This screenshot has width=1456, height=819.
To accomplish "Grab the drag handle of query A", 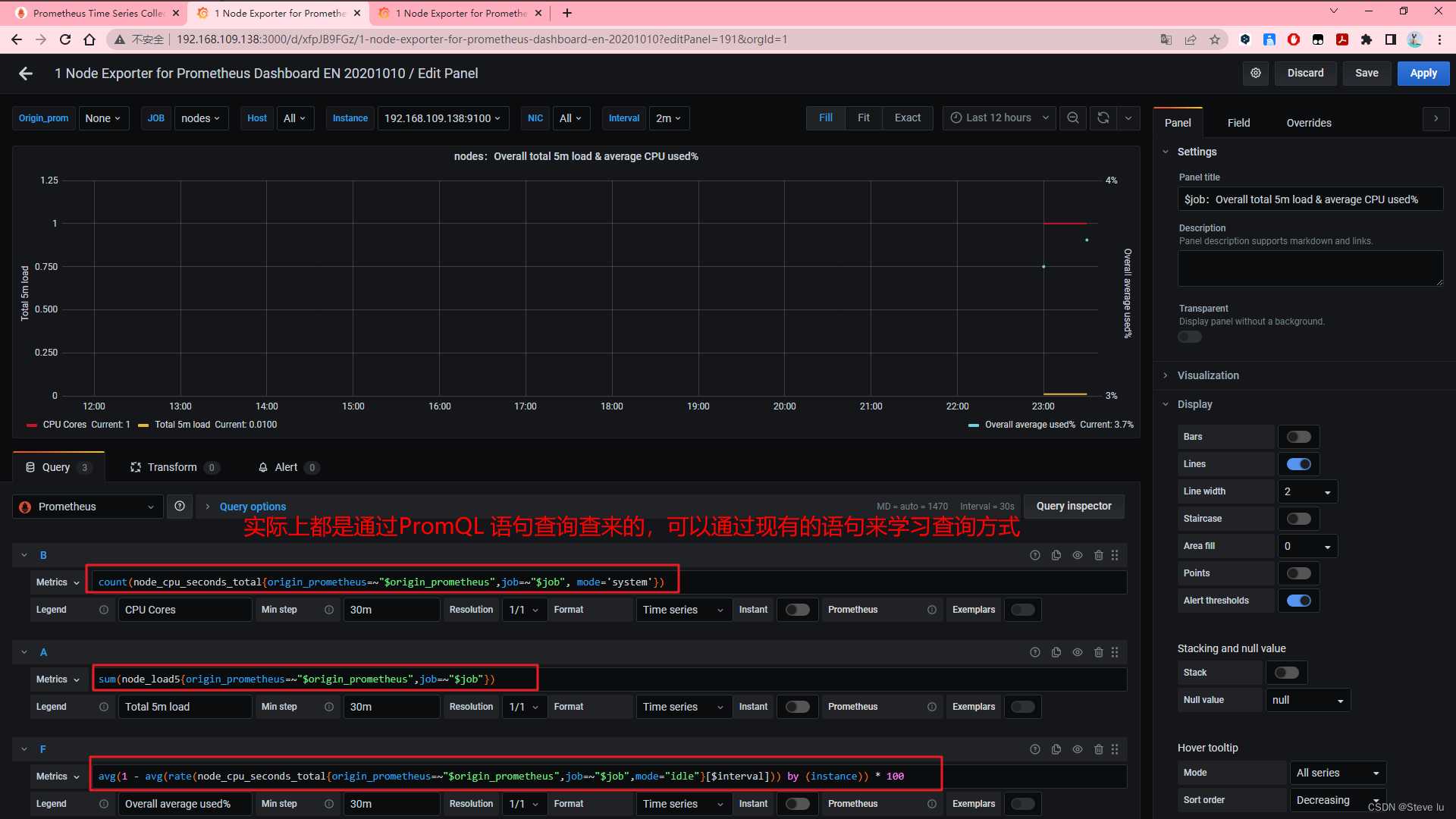I will (x=1115, y=653).
